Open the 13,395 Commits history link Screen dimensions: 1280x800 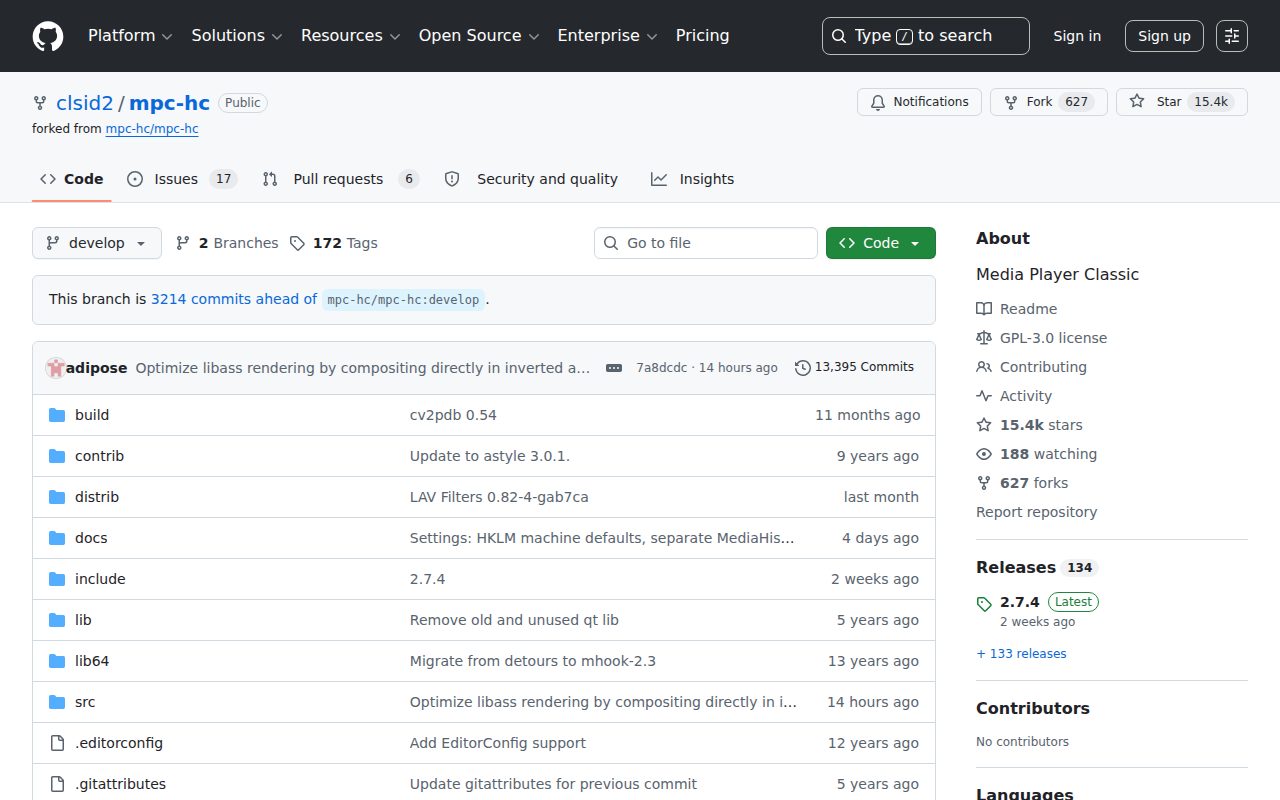tap(854, 367)
